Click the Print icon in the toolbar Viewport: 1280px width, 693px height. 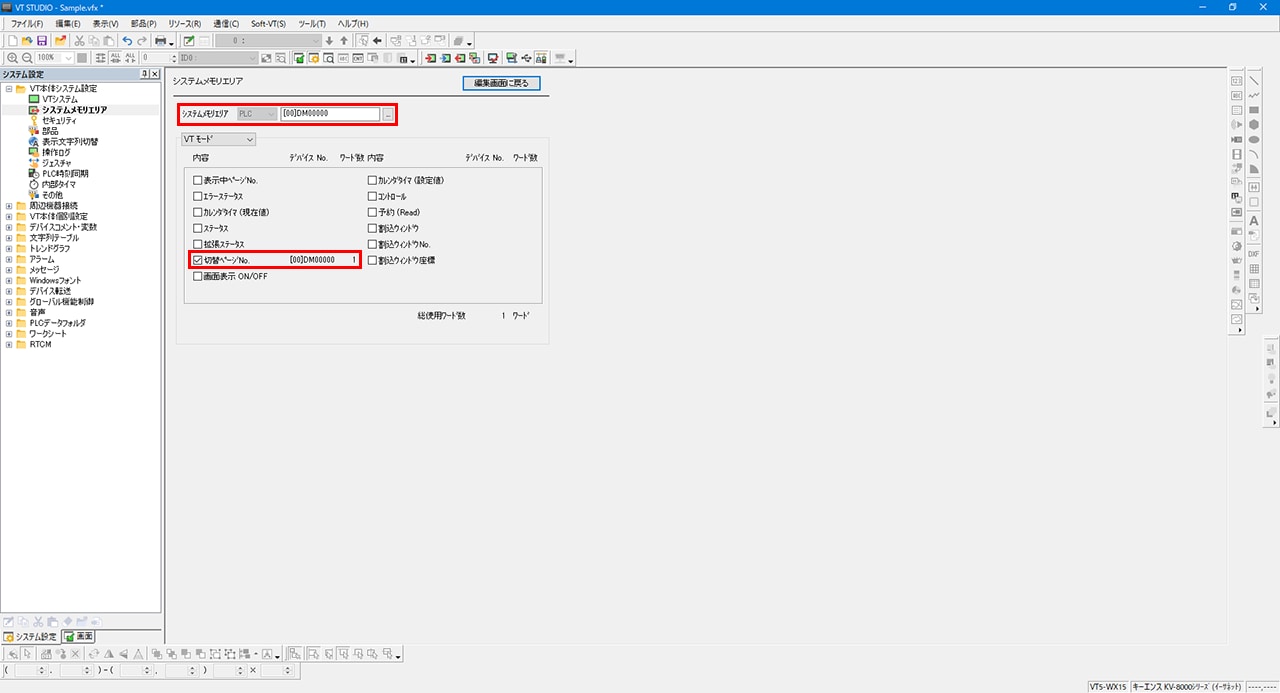click(x=160, y=41)
